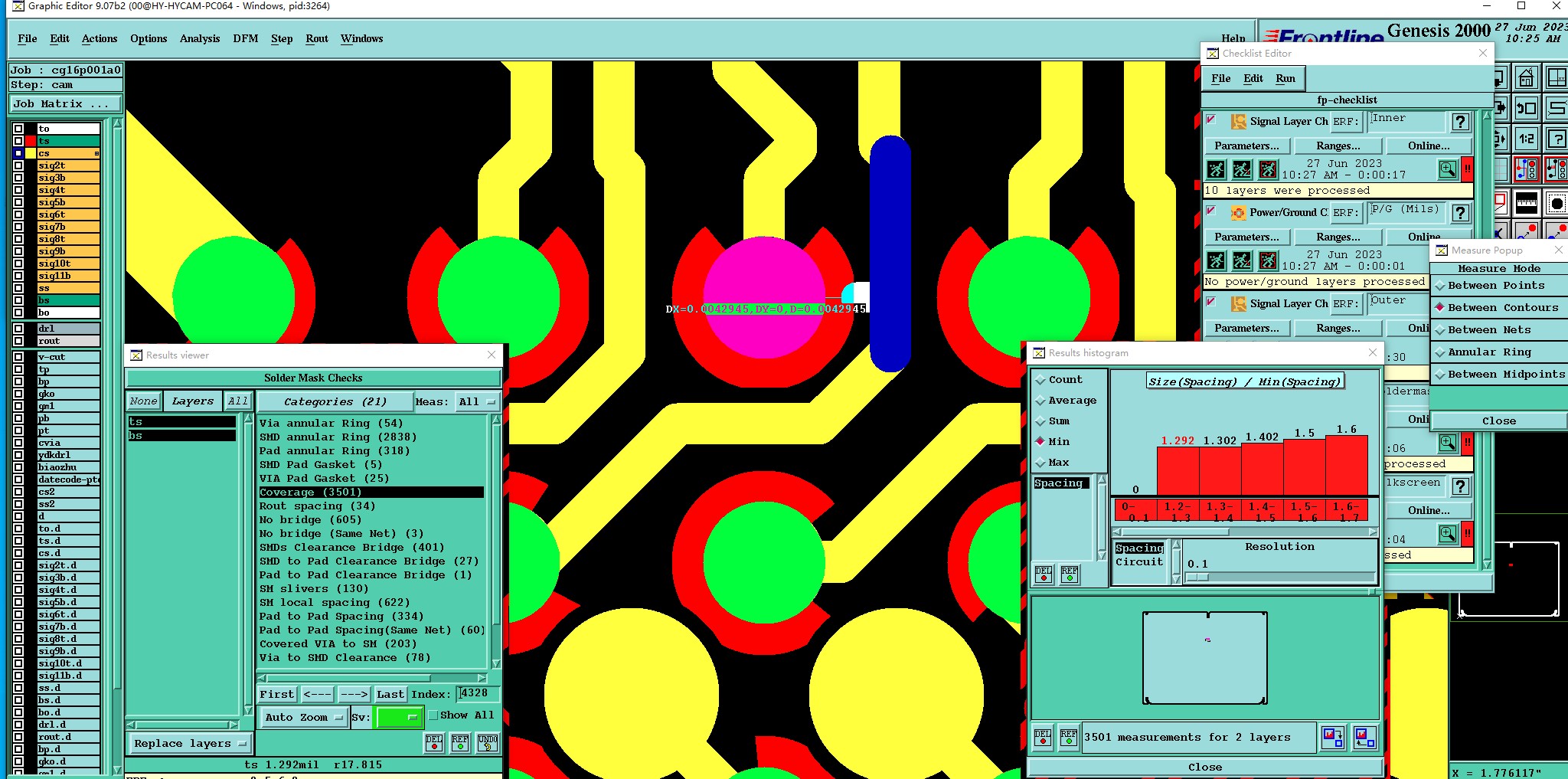
Task: Open Sv green color dropdown
Action: click(398, 718)
